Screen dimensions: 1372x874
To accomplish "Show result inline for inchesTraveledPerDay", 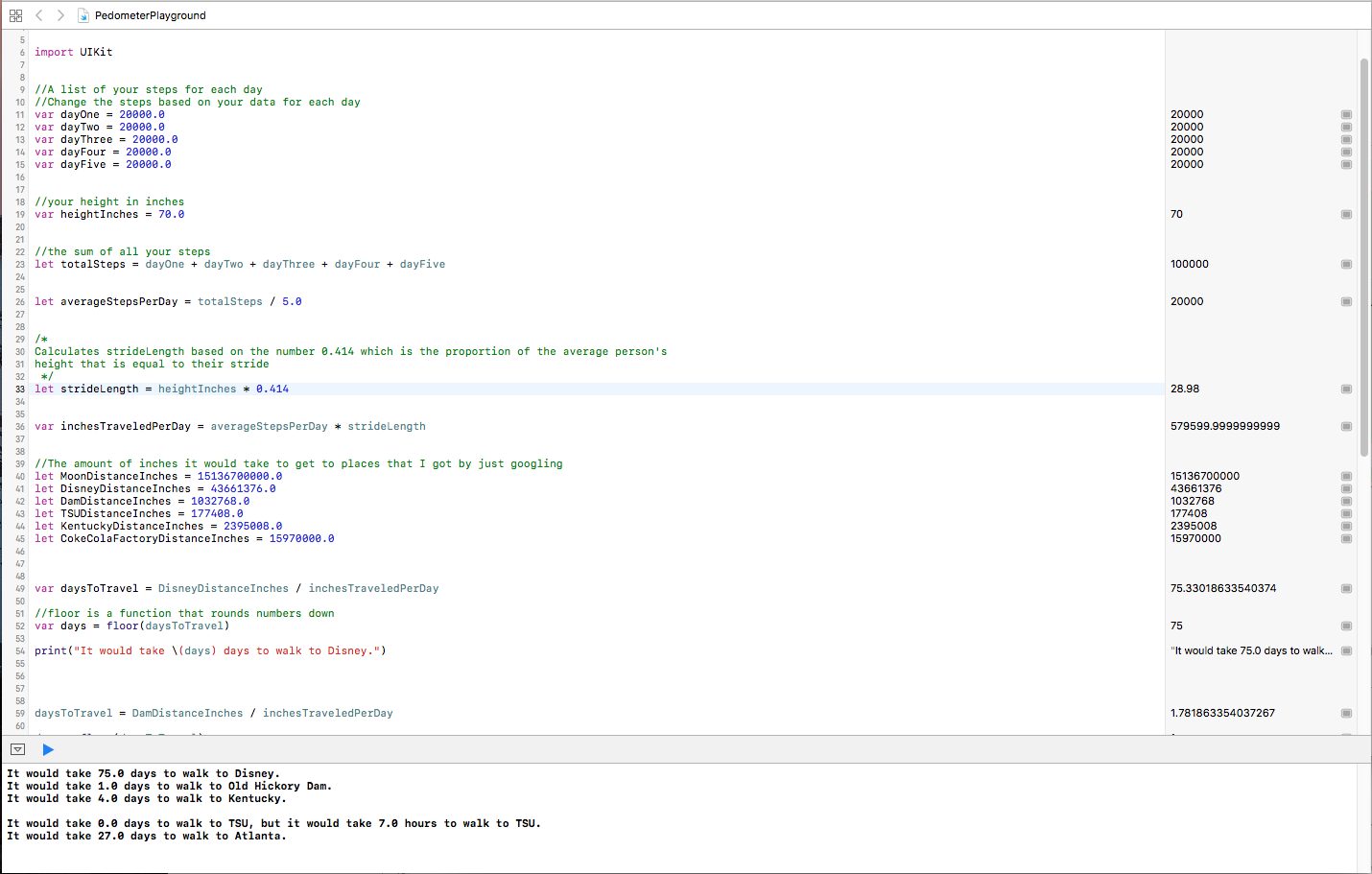I will 1346,426.
